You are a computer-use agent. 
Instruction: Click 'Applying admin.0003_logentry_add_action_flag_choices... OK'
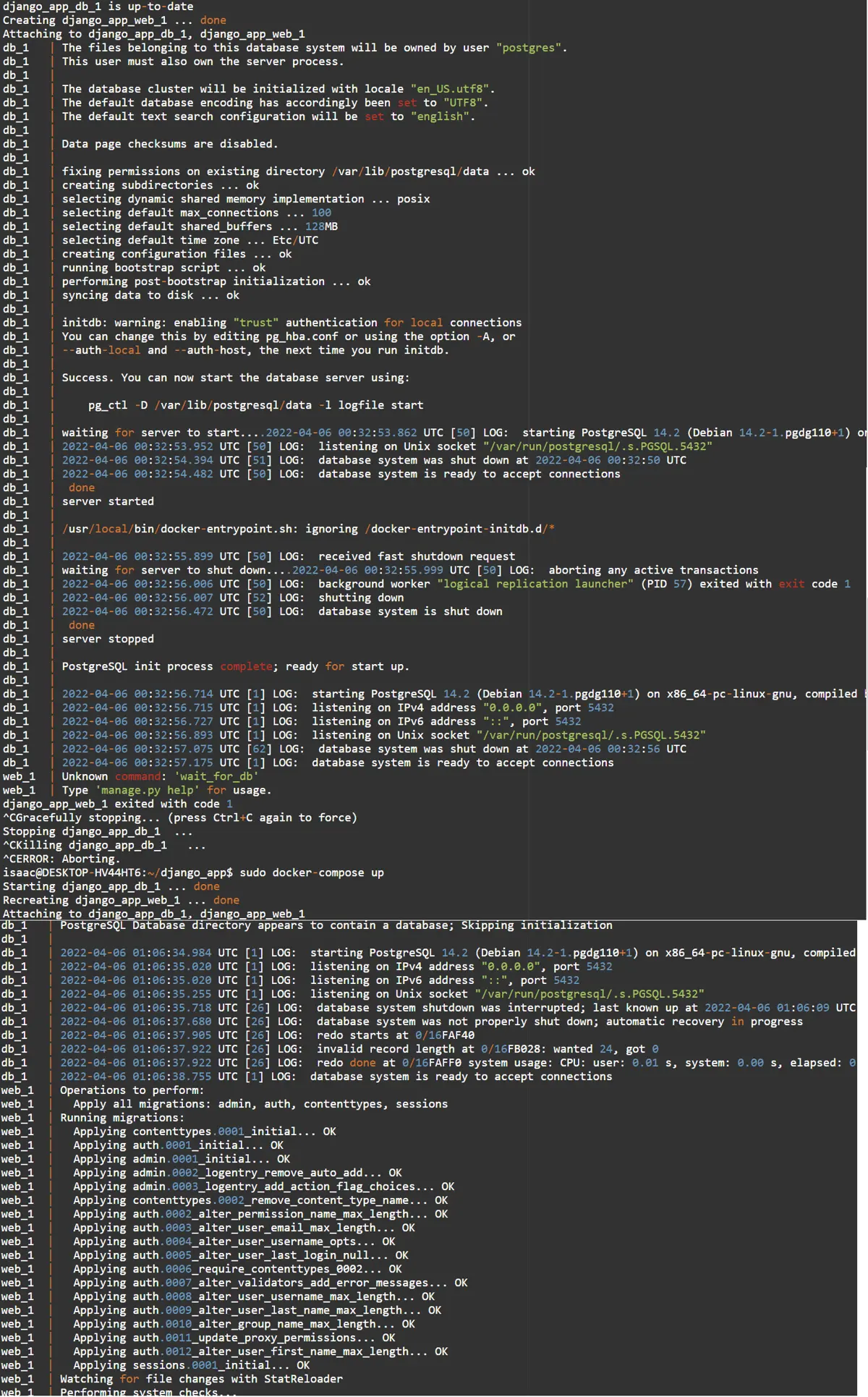264,1186
